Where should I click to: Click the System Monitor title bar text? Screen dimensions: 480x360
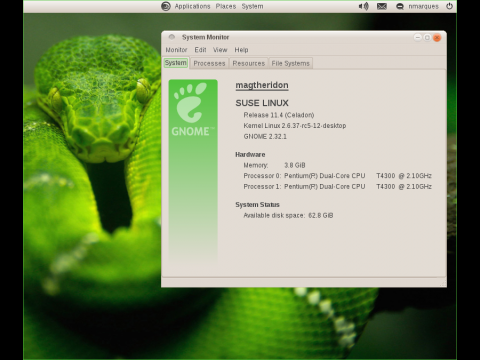pos(205,37)
